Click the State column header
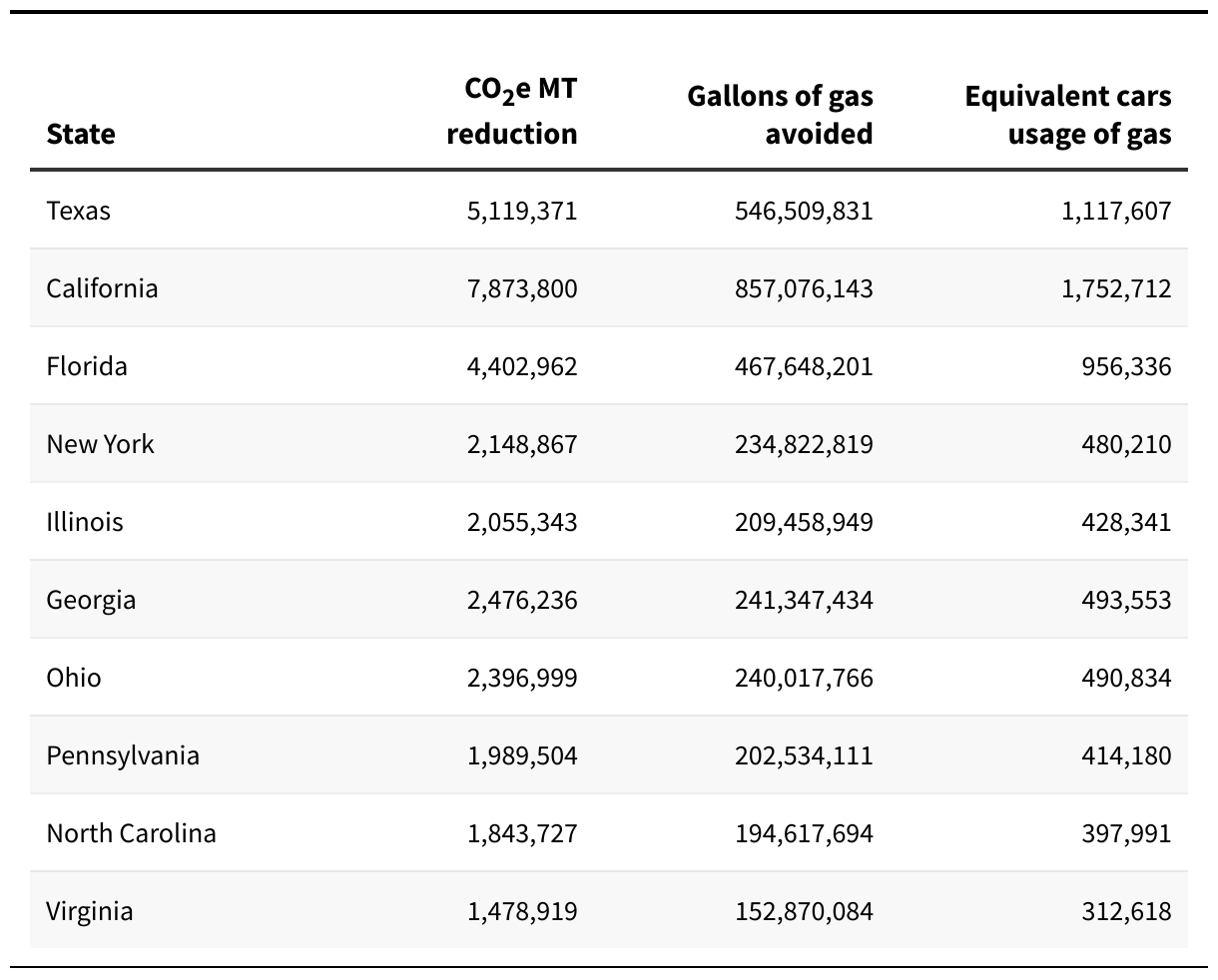The image size is (1218, 980). pos(81,134)
